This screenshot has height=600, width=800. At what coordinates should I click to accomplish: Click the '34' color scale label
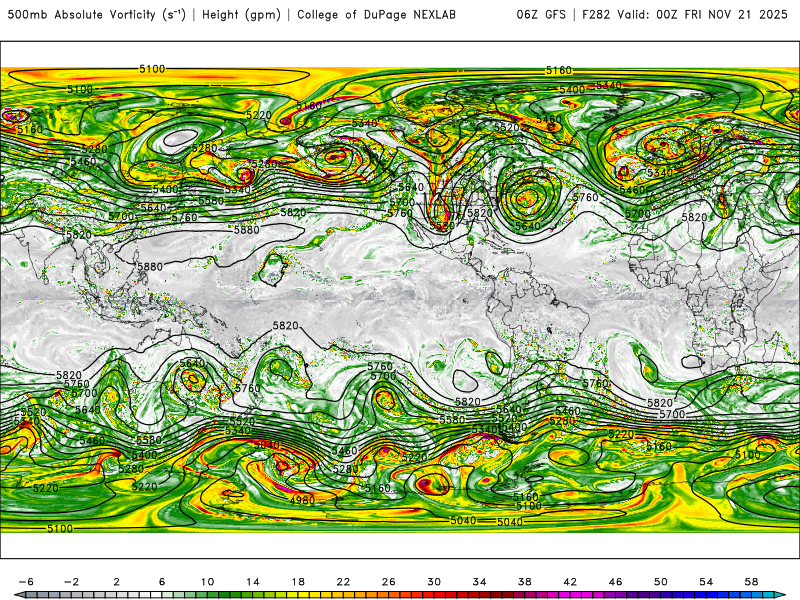[480, 582]
